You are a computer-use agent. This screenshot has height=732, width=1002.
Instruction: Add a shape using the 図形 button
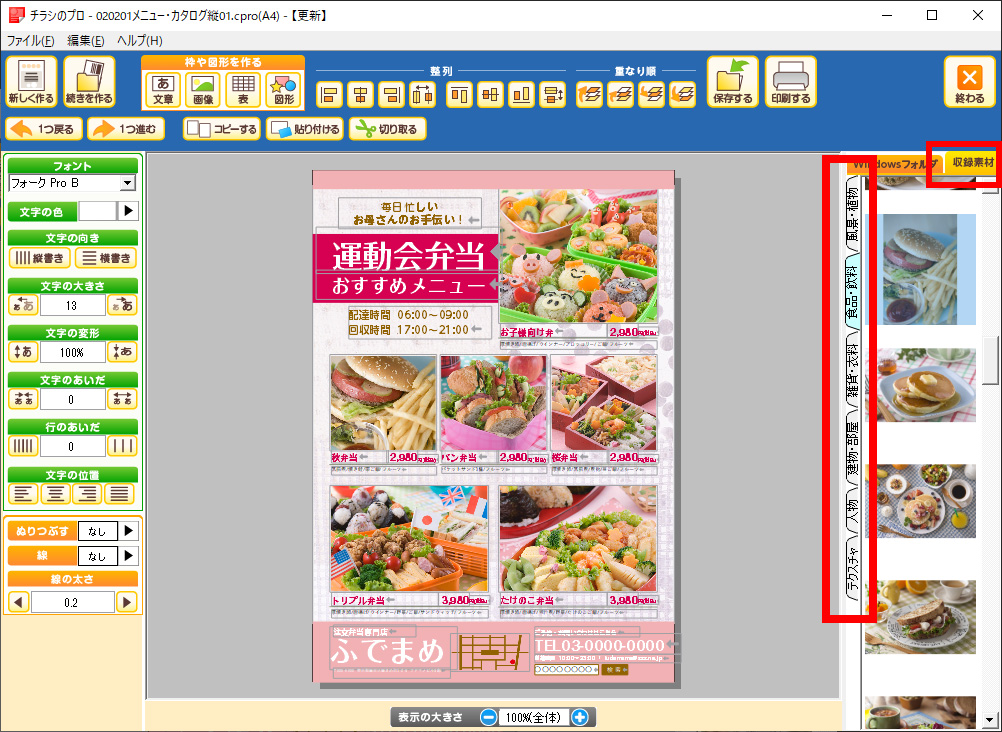tap(283, 90)
